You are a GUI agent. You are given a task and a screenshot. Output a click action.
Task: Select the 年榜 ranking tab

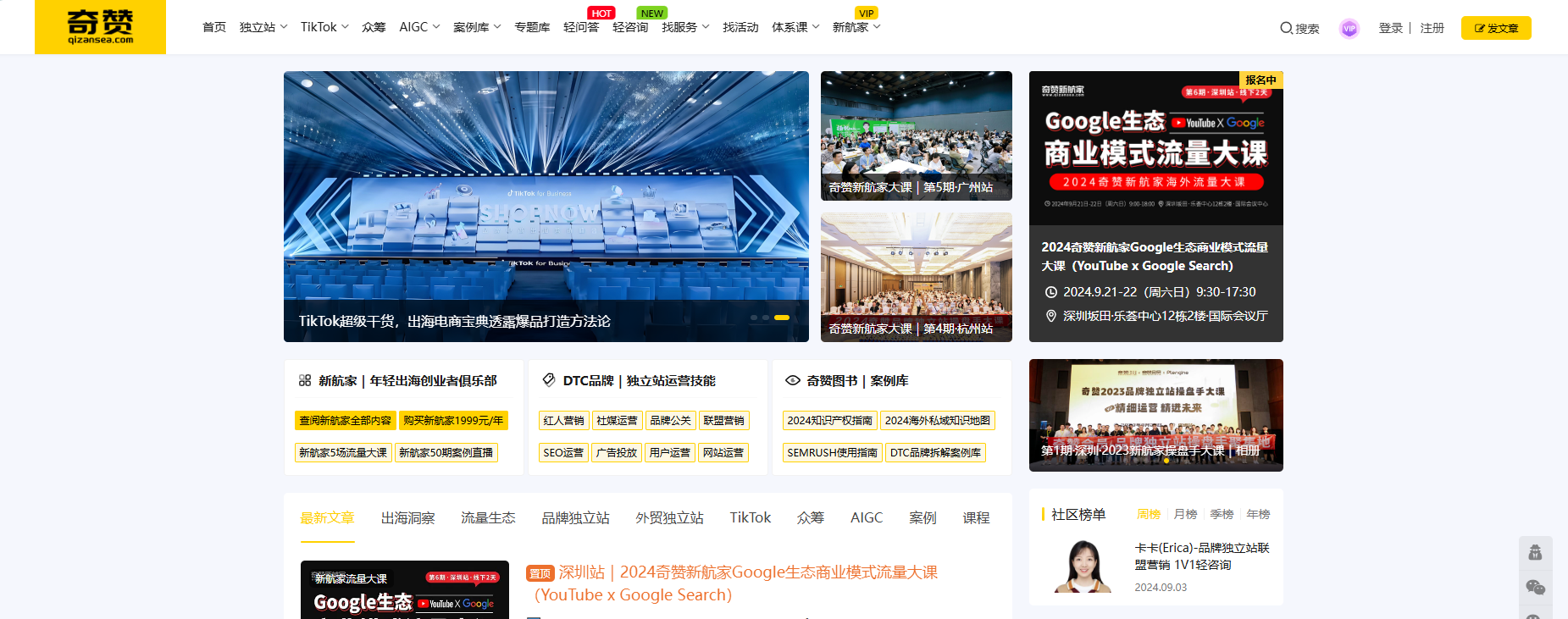tap(1258, 514)
